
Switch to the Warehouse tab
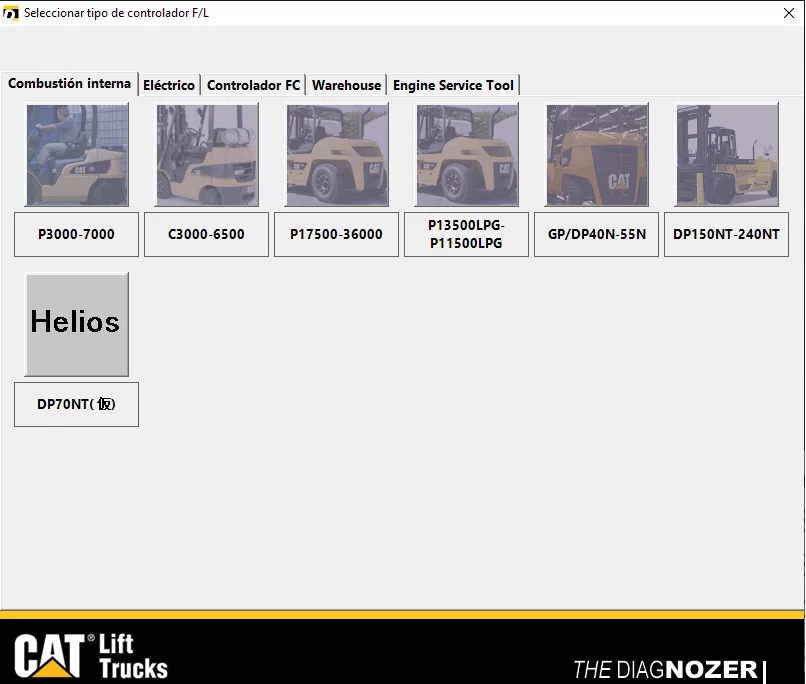coord(346,85)
